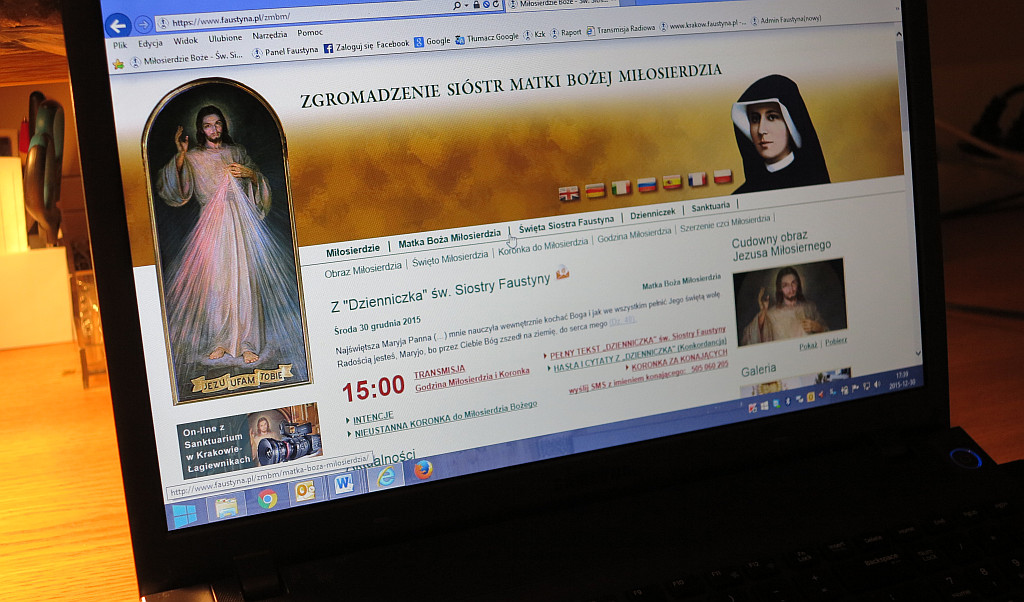Open the NIEUSTANNA KORONKA do Miłosierdzia Bożego link
Screen dimensions: 1024x602
coord(445,418)
